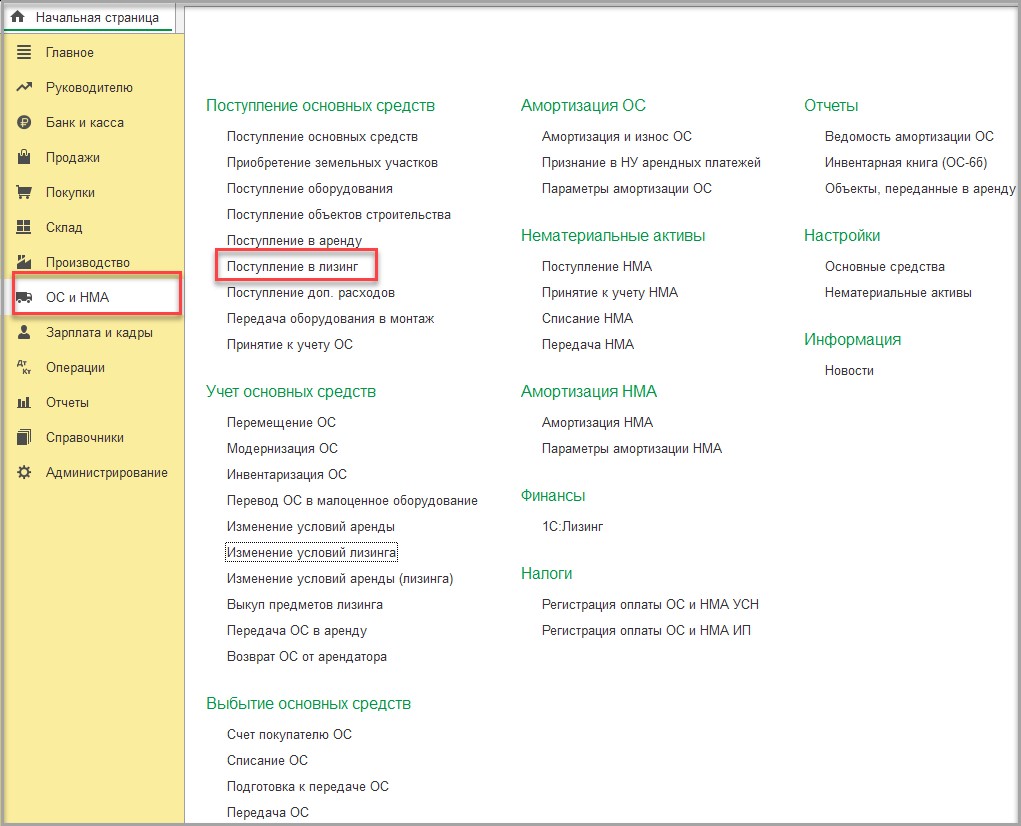Viewport: 1021px width, 826px height.
Task: Open the Склад section
Action: (64, 227)
